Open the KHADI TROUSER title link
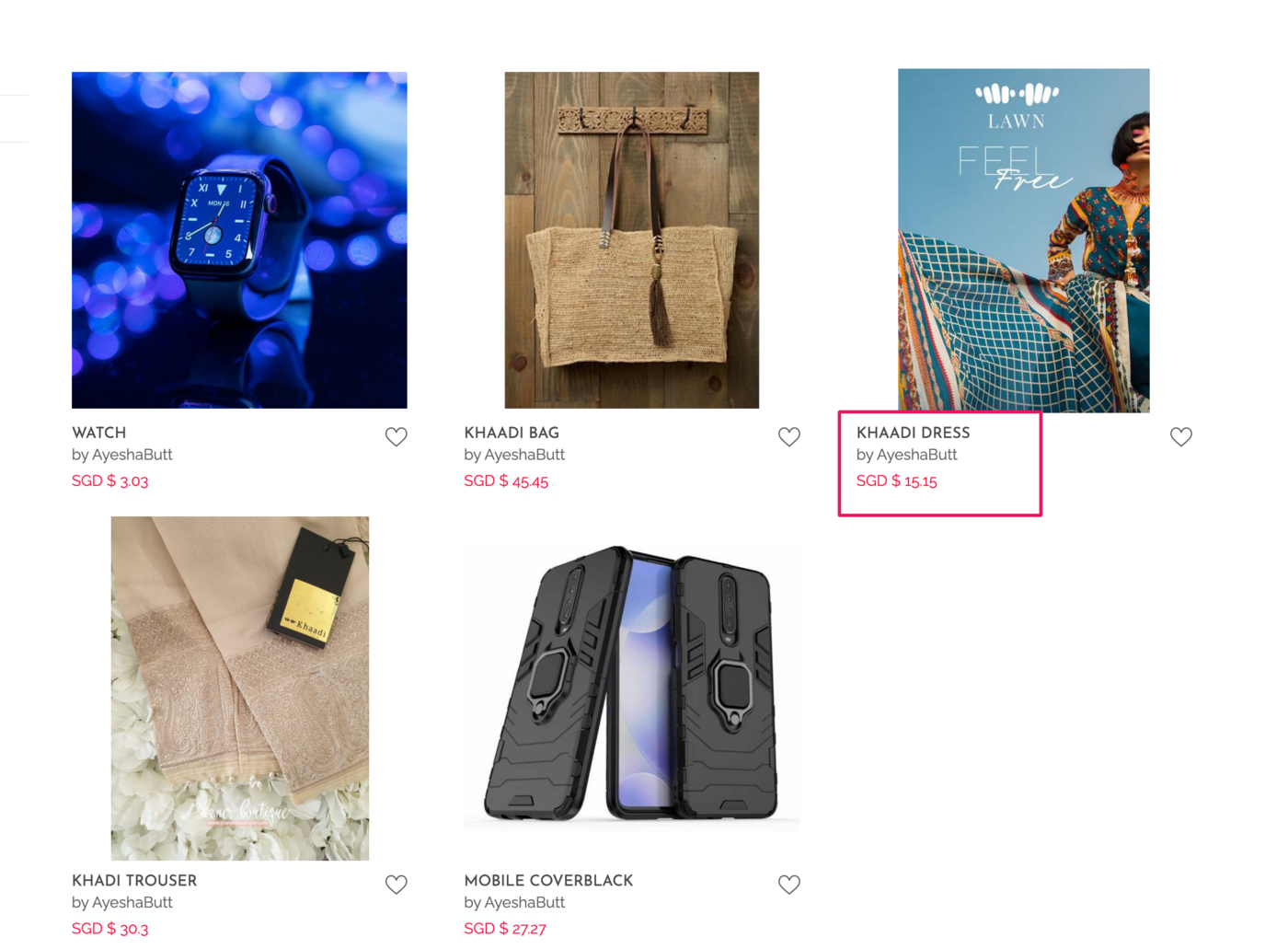This screenshot has width=1288, height=949. tap(134, 881)
